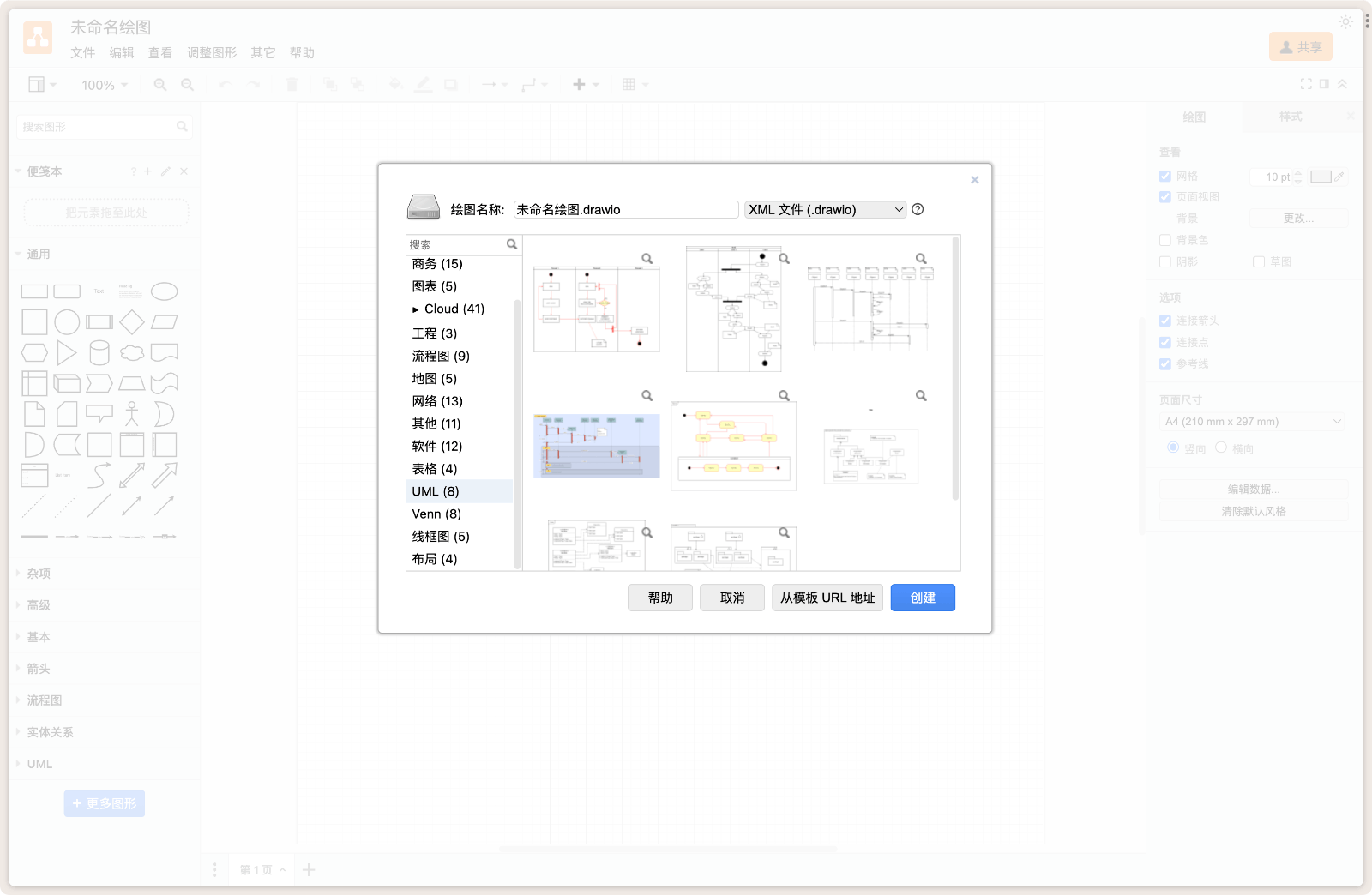Toggle connection arrows checkbox
1372x895 pixels.
1164,321
